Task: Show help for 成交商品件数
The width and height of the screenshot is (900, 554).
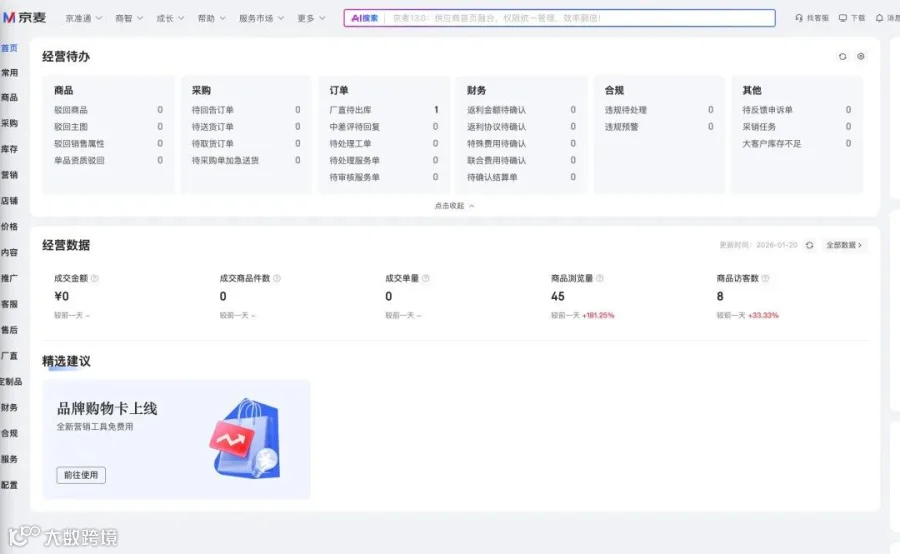Action: [x=277, y=278]
